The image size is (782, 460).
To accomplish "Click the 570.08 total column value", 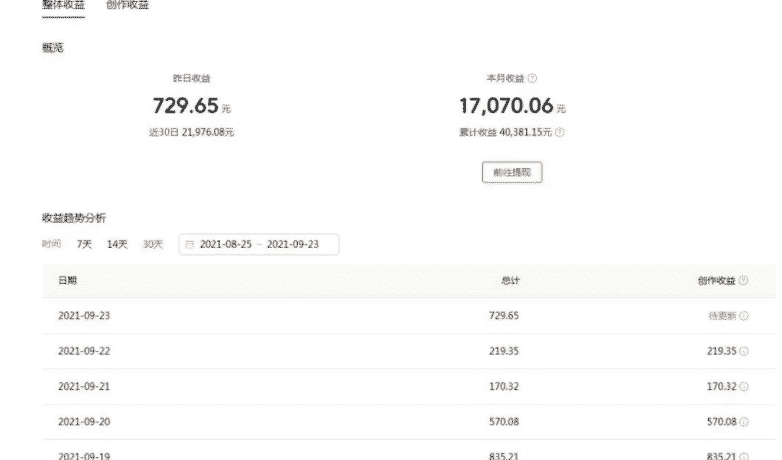I will (504, 422).
